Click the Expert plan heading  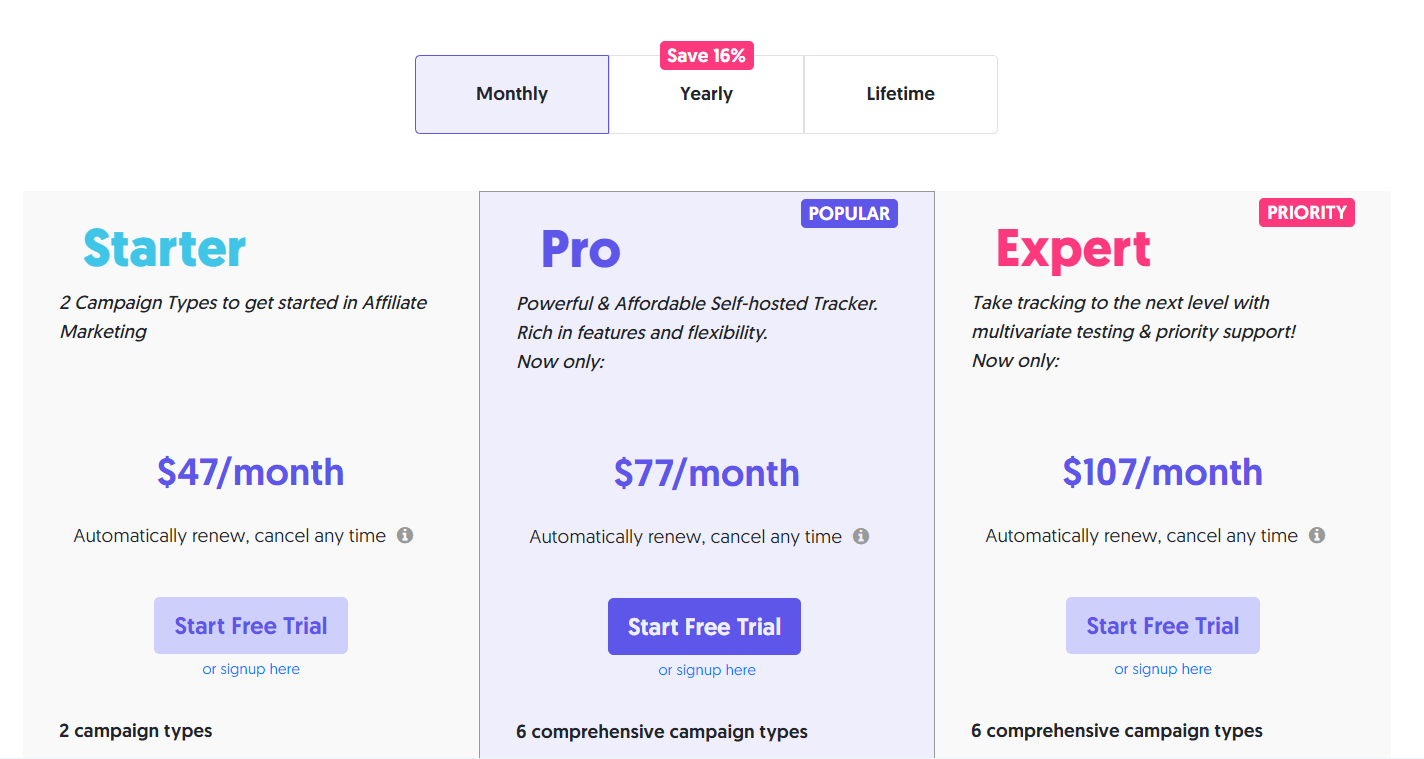(1073, 250)
